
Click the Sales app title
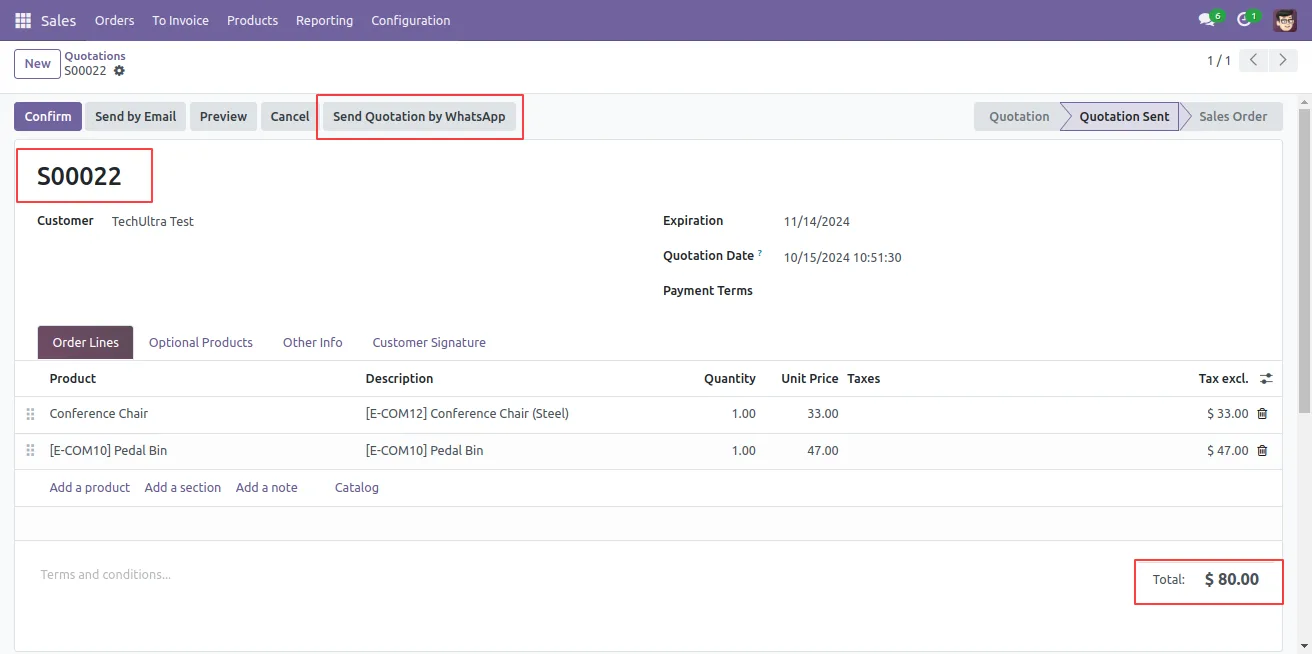pyautogui.click(x=58, y=20)
